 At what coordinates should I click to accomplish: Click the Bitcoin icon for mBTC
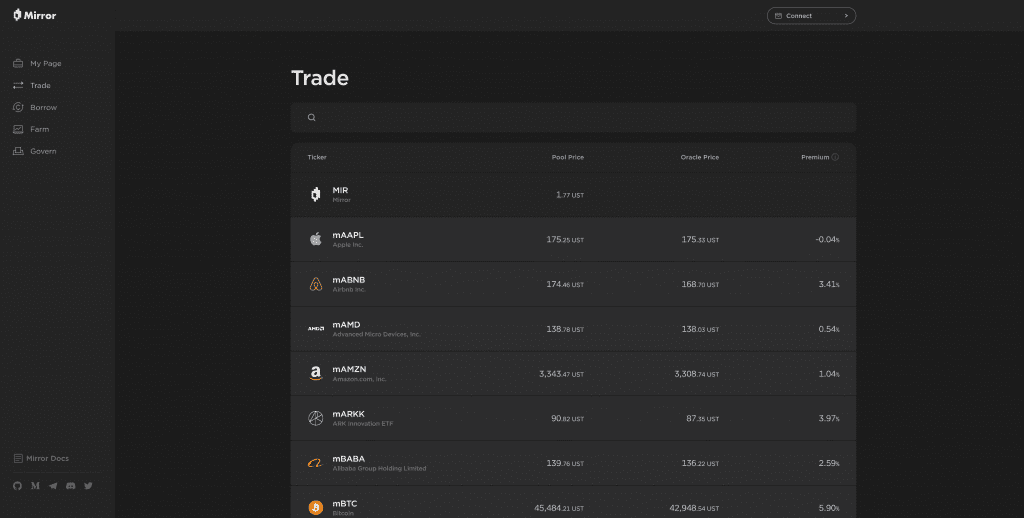(x=316, y=508)
